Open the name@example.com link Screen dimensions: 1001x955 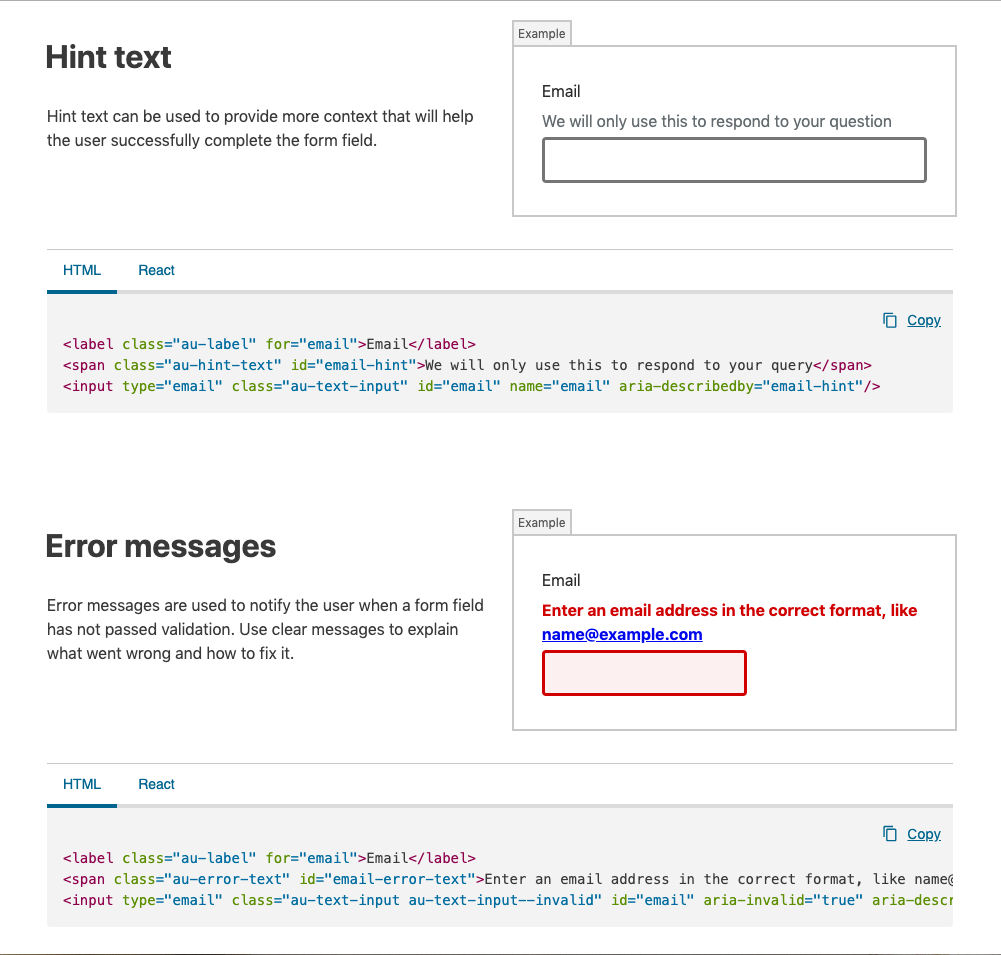pyautogui.click(x=622, y=635)
